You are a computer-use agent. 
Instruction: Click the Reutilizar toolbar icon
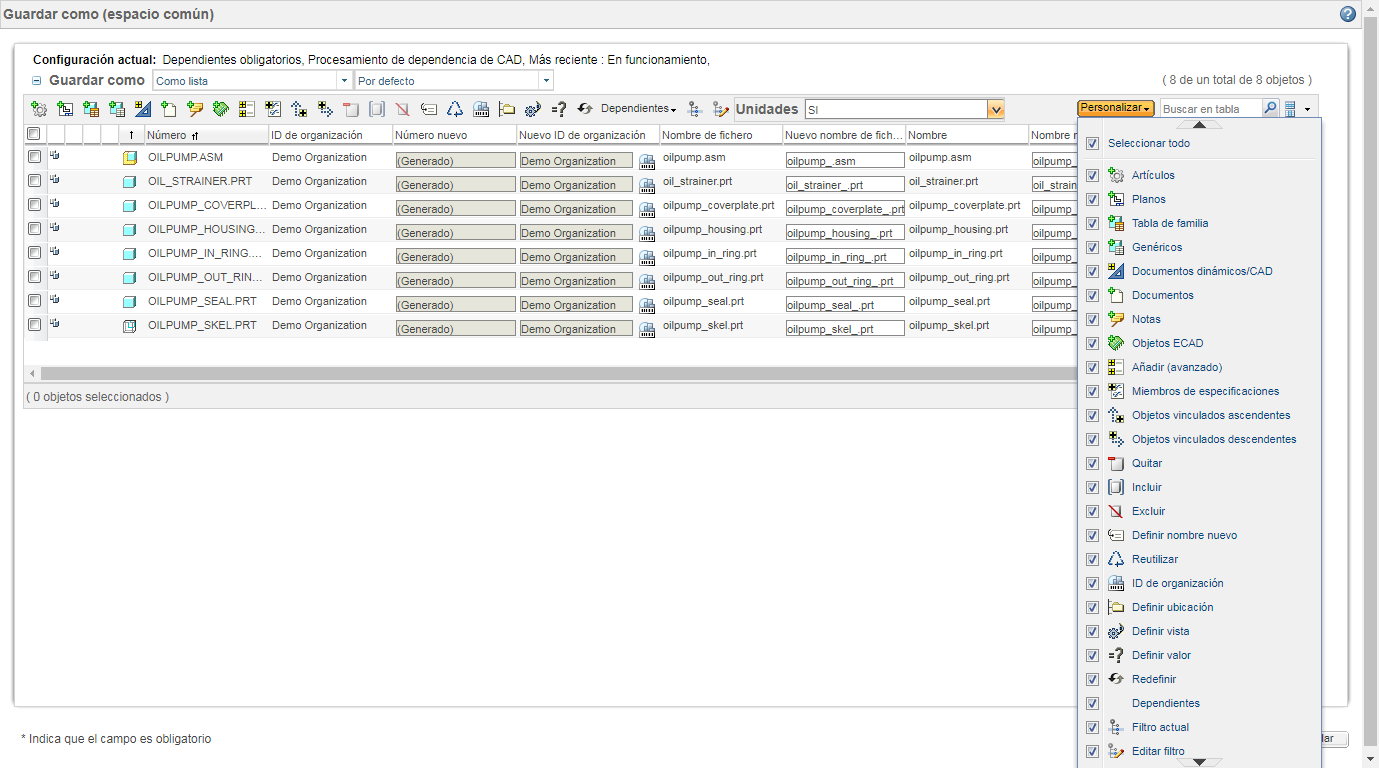click(x=455, y=109)
